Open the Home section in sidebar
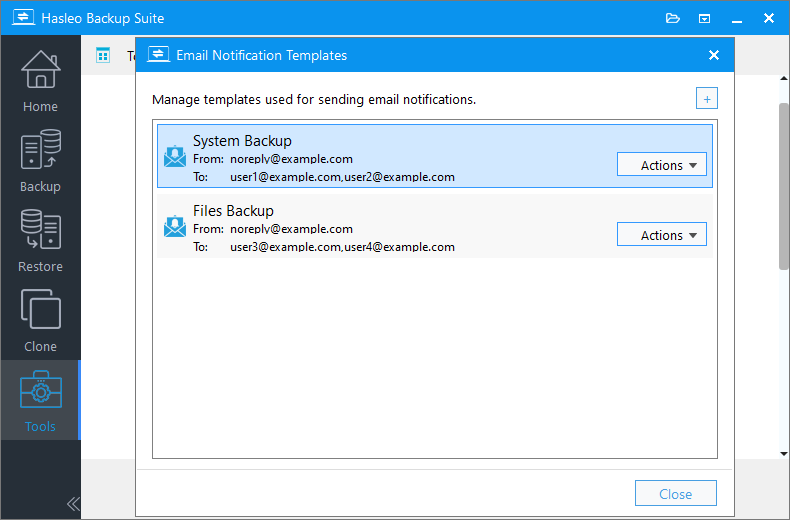Viewport: 790px width, 520px height. [x=40, y=81]
